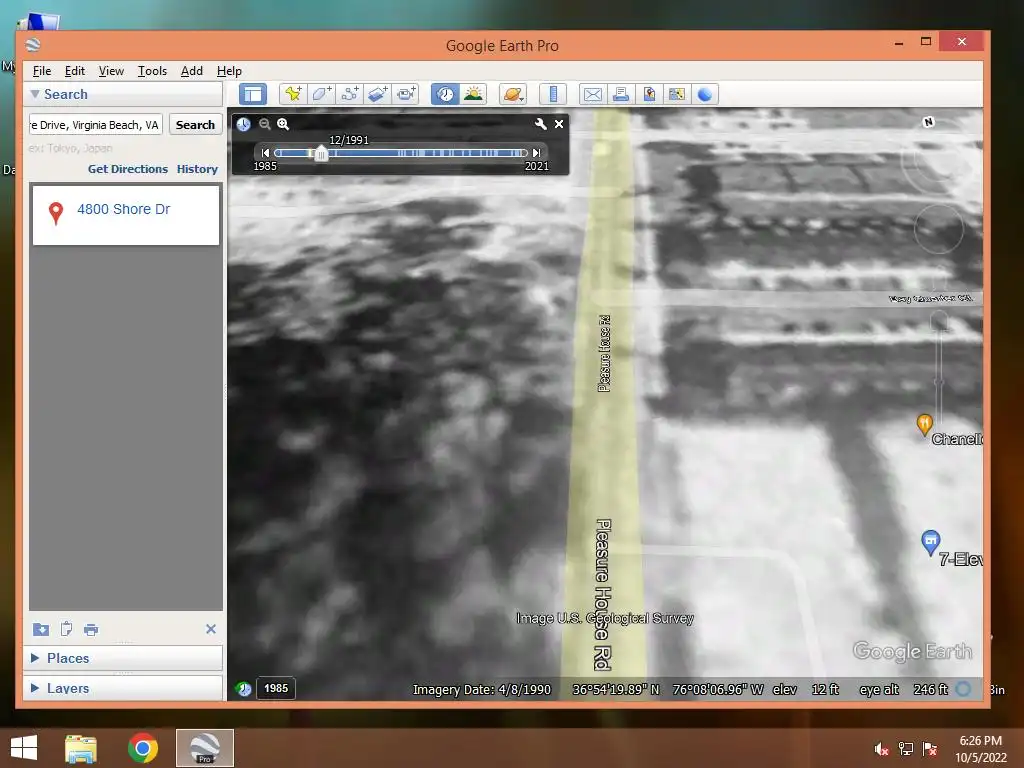Image resolution: width=1024 pixels, height=768 pixels.
Task: Save search result to My Places folder icon
Action: coord(40,630)
